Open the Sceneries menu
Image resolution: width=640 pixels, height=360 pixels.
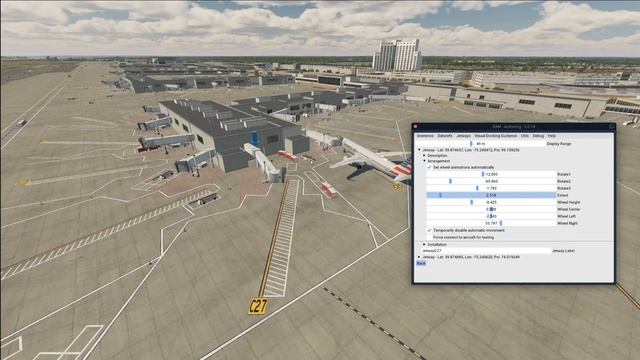[425, 136]
